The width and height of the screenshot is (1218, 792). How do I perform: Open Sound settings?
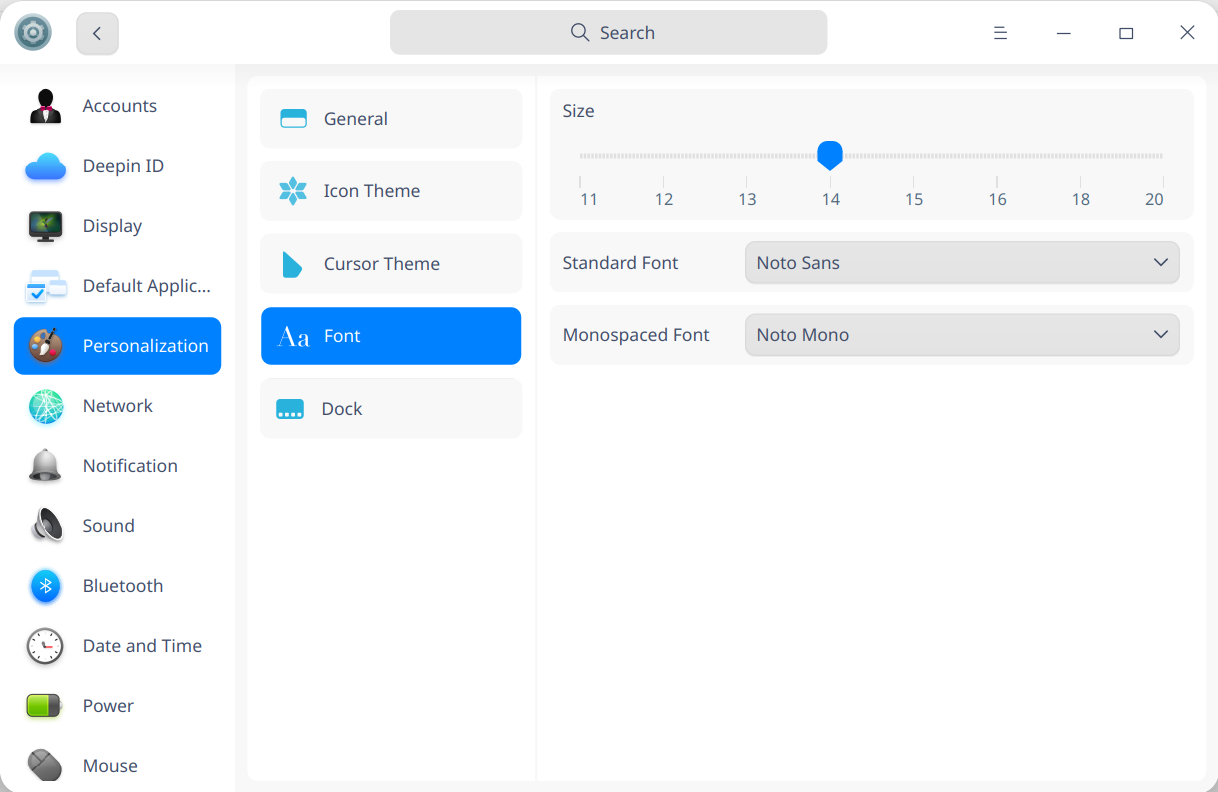tap(118, 526)
